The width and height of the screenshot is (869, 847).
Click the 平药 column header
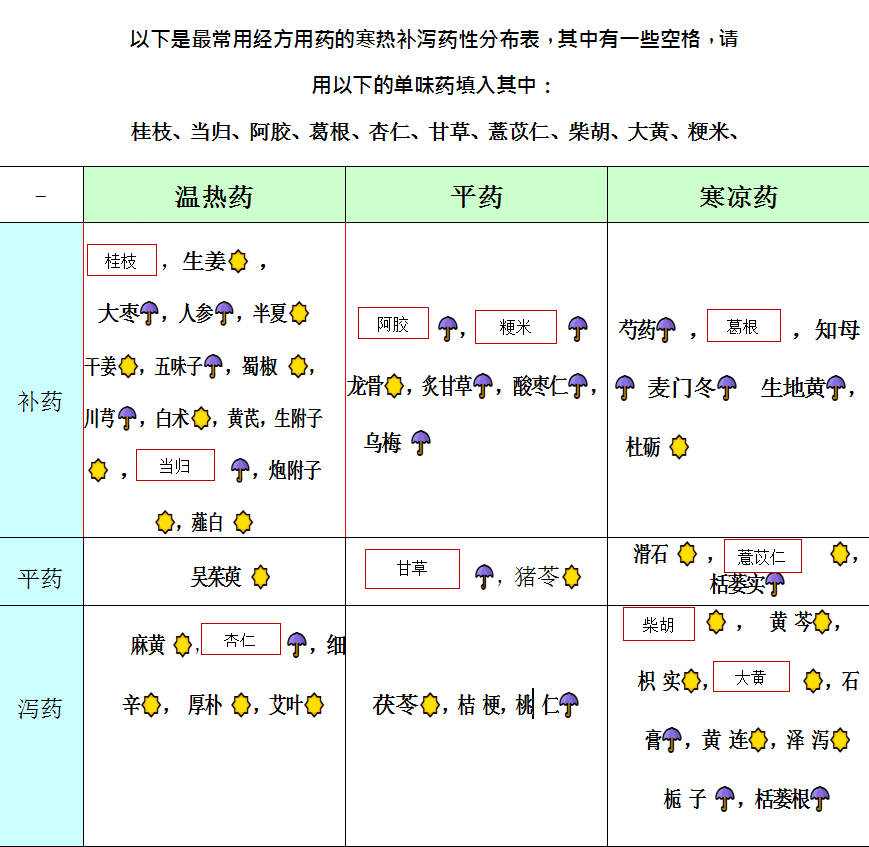pyautogui.click(x=477, y=195)
